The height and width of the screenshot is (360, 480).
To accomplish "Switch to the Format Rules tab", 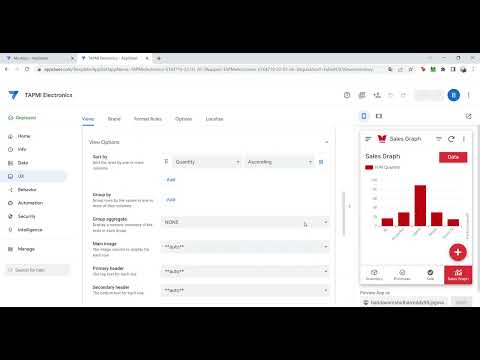I will [148, 119].
